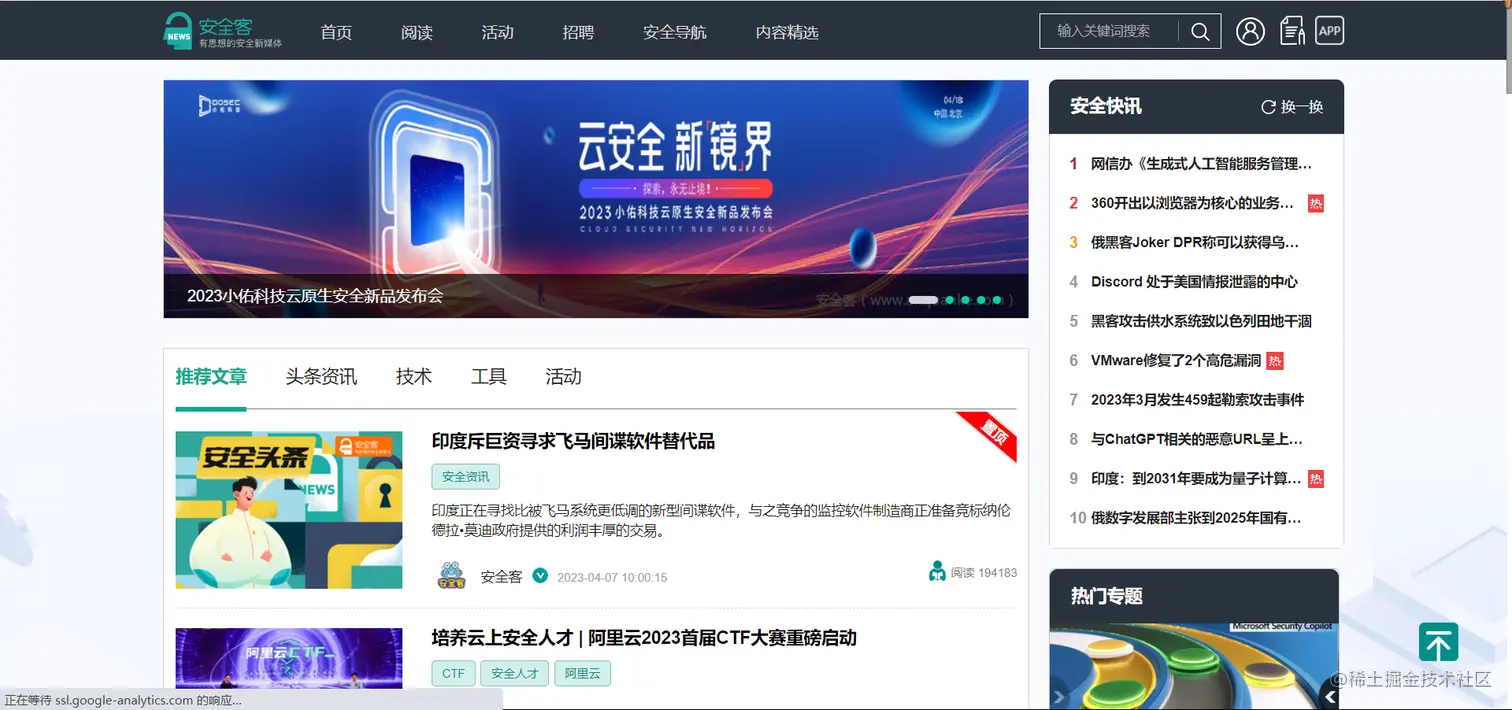Viewport: 1512px width, 710px height.
Task: Click the 阿里云 tag
Action: pos(582,673)
